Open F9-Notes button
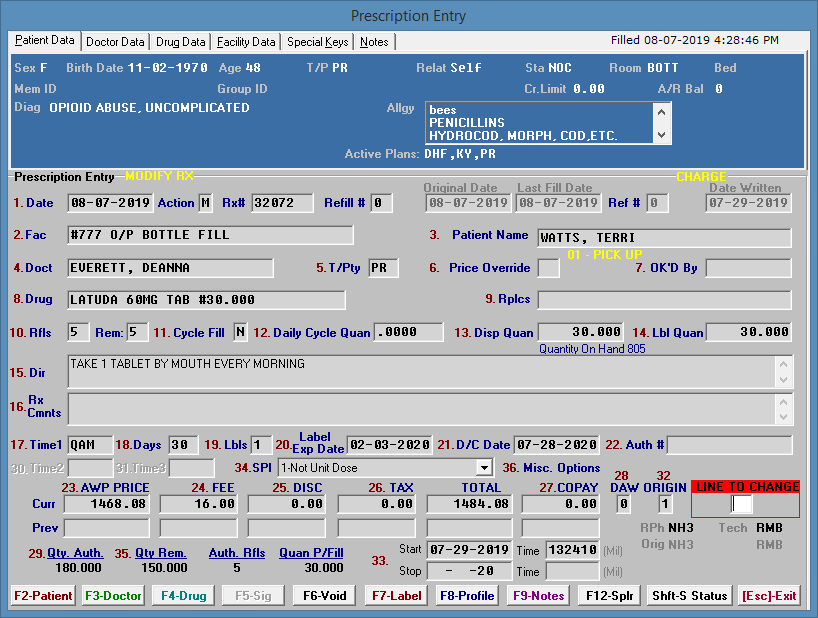The width and height of the screenshot is (818, 618). click(539, 596)
